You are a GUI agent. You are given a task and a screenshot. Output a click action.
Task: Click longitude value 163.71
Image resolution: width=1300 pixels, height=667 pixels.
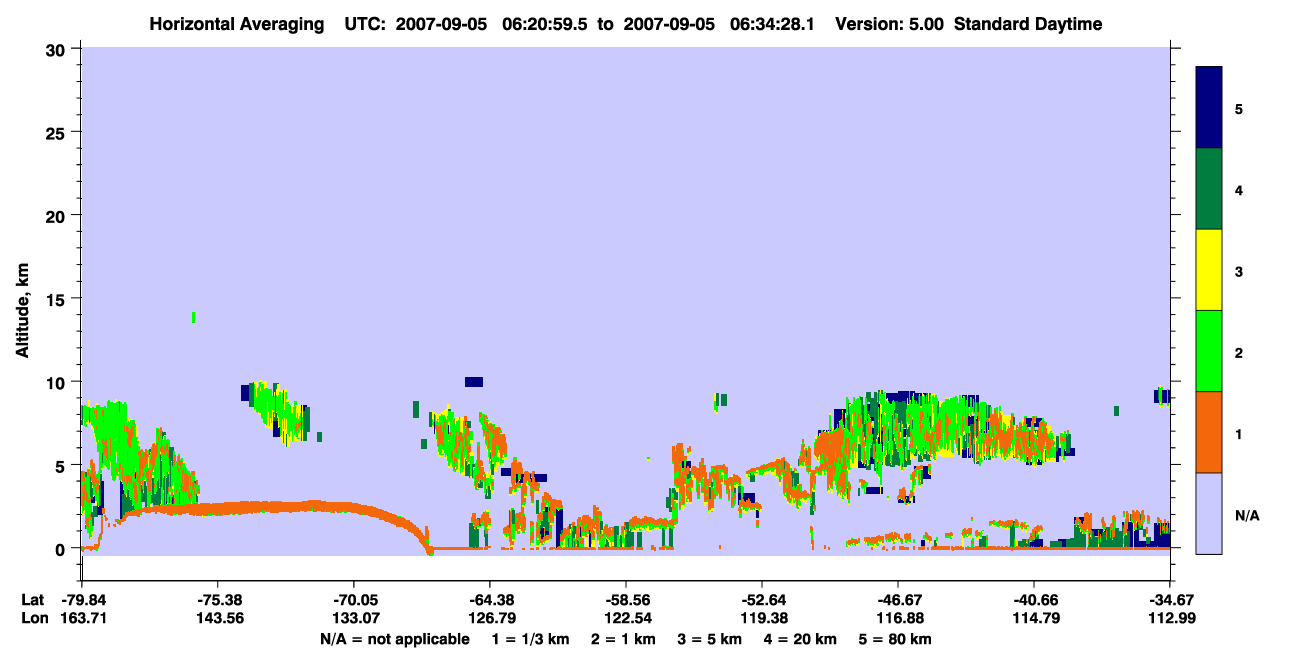[x=82, y=618]
